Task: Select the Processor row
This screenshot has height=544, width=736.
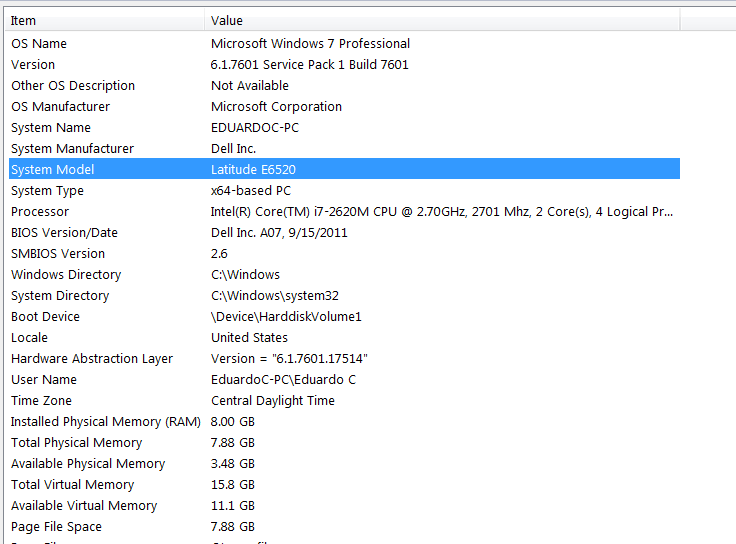Action: (x=40, y=212)
